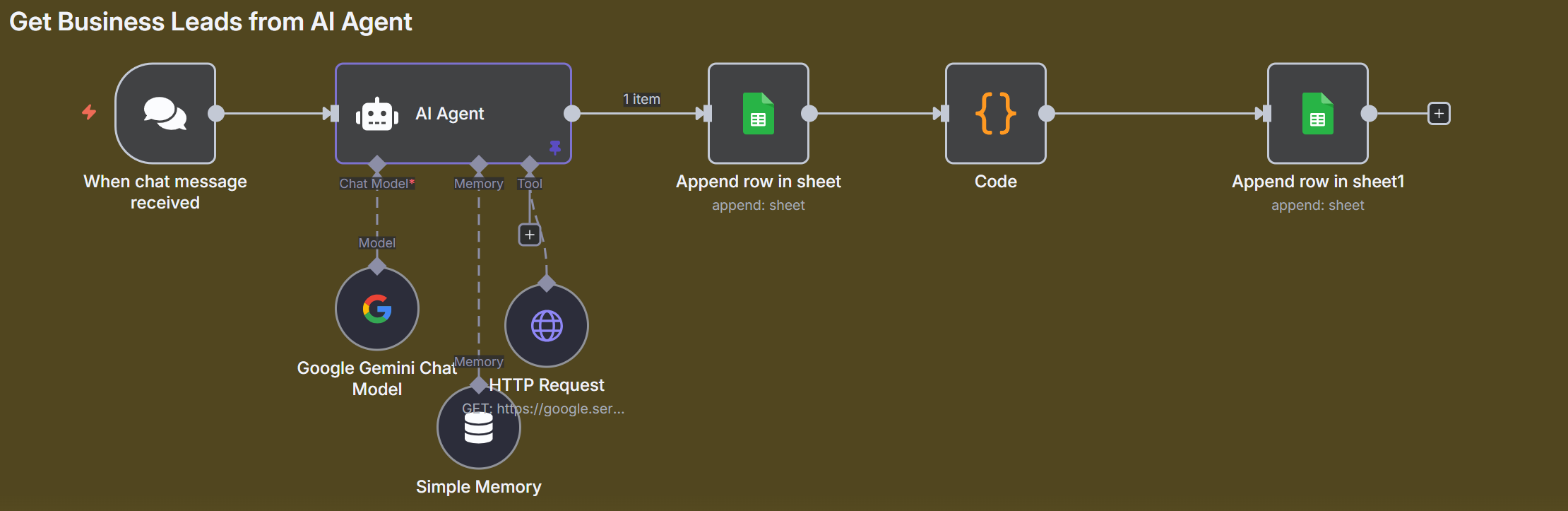Select the HTTP Request globe node
This screenshot has height=511, width=1568.
point(547,326)
